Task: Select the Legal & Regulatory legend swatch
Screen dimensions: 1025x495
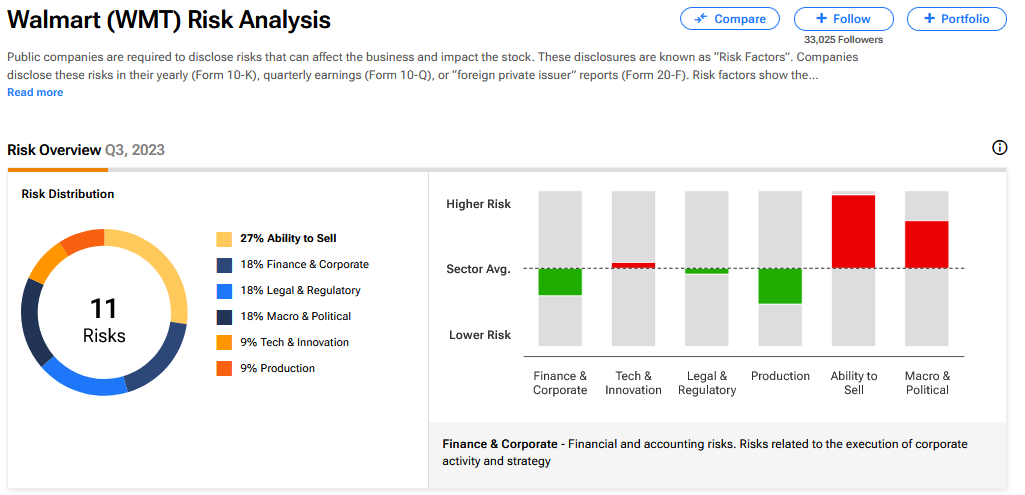Action: [224, 291]
